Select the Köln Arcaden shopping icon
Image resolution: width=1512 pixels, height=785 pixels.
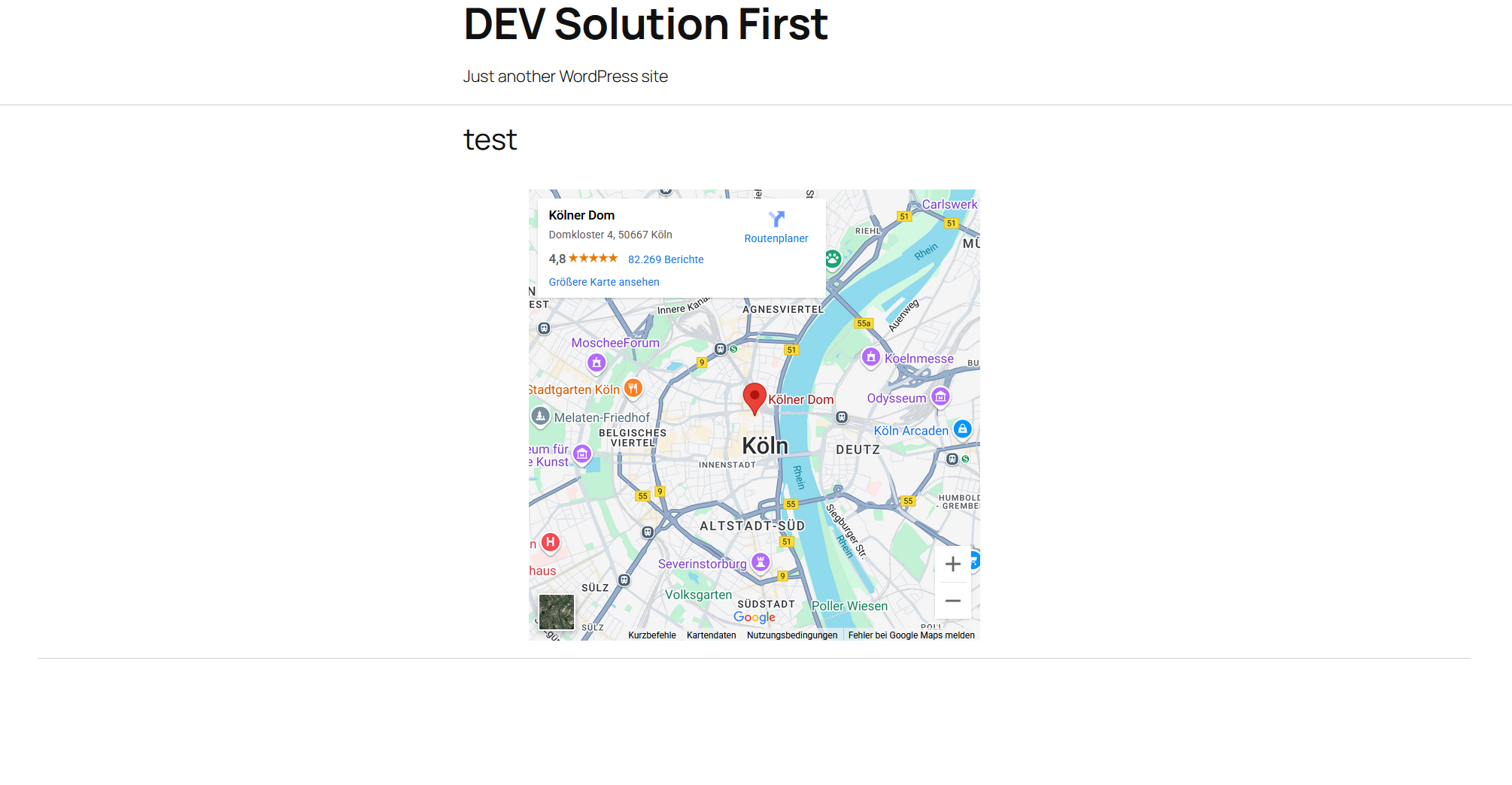(x=962, y=429)
